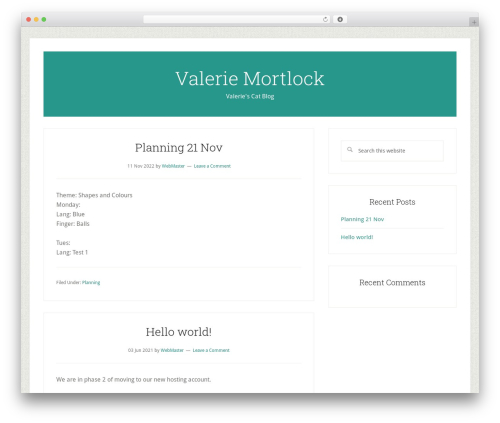The image size is (500, 423).
Task: Click the Lang: Test 1 line
Action: pos(72,252)
